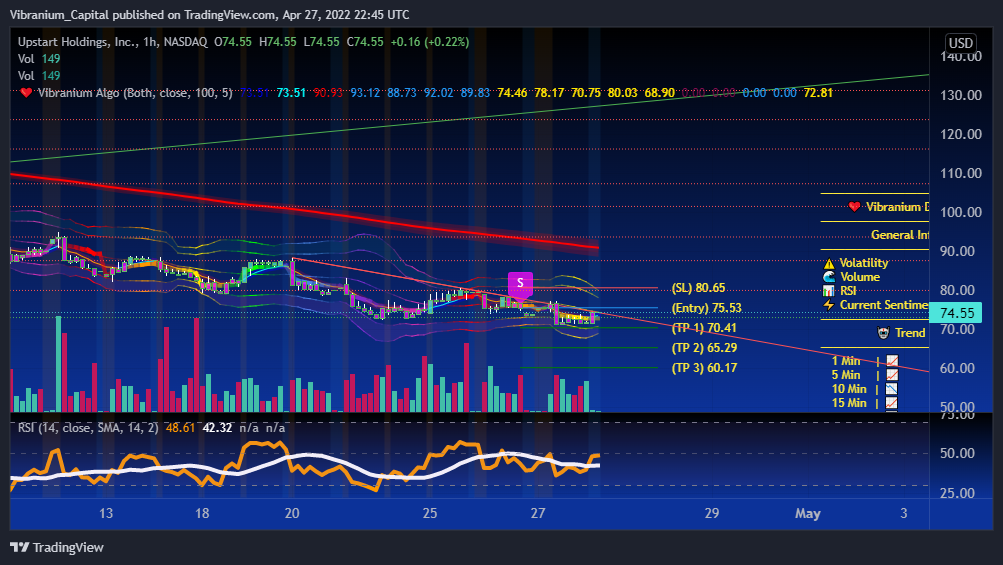Click the RSI SMA value 42.32
1003x565 pixels.
click(217, 427)
